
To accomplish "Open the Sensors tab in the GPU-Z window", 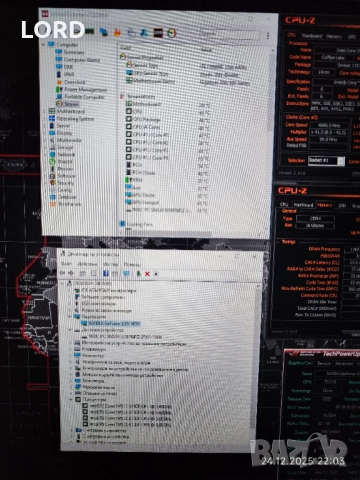I will [324, 363].
